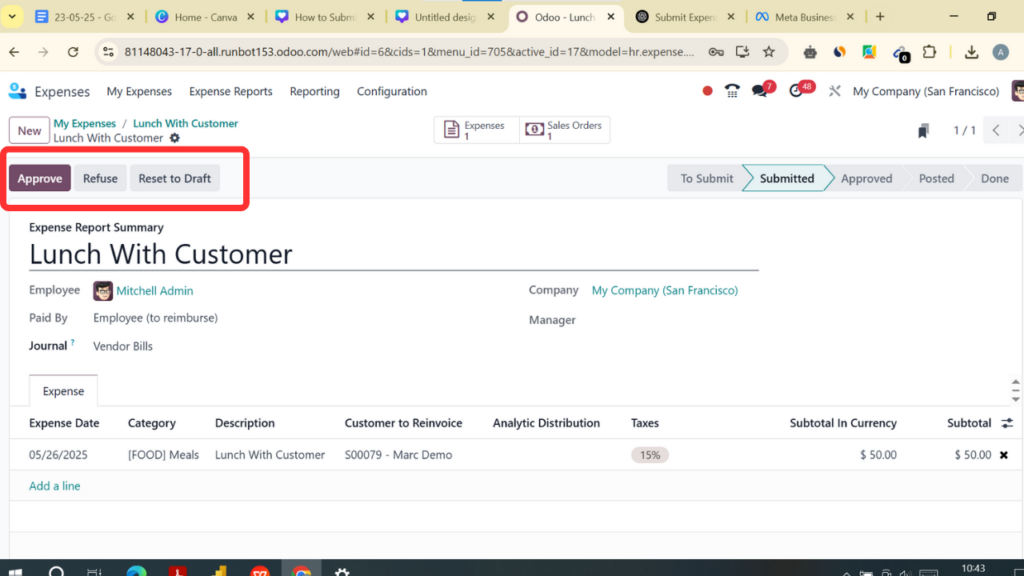Open site information icon in address bar

[x=108, y=52]
